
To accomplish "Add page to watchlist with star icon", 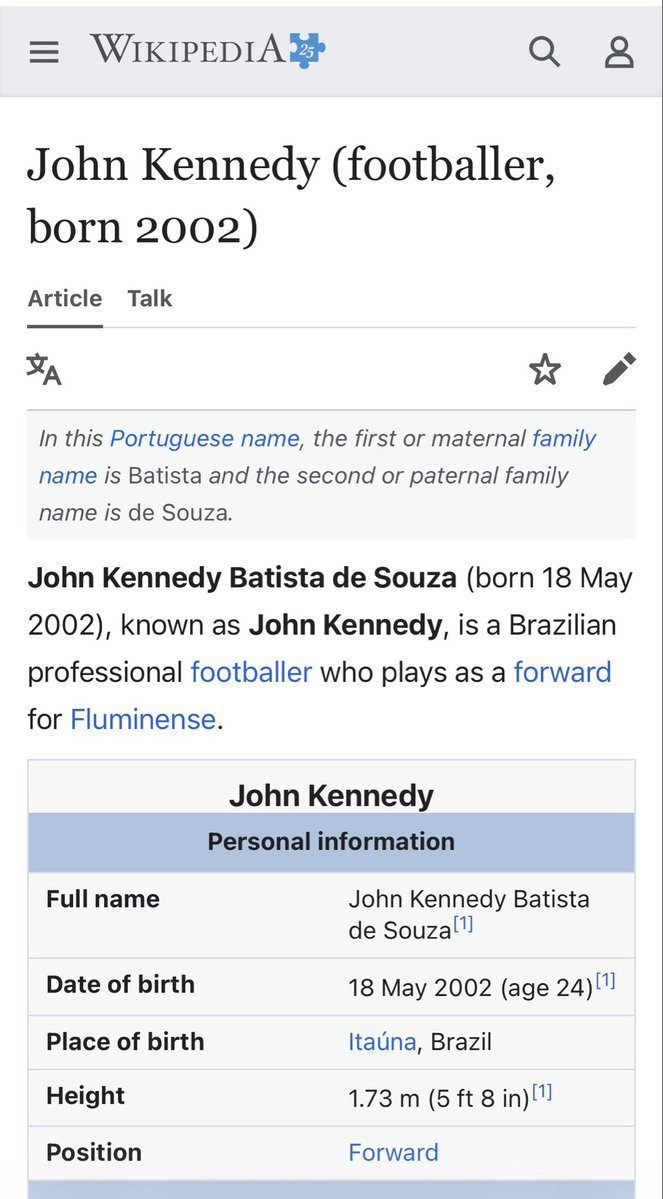I will [x=544, y=369].
